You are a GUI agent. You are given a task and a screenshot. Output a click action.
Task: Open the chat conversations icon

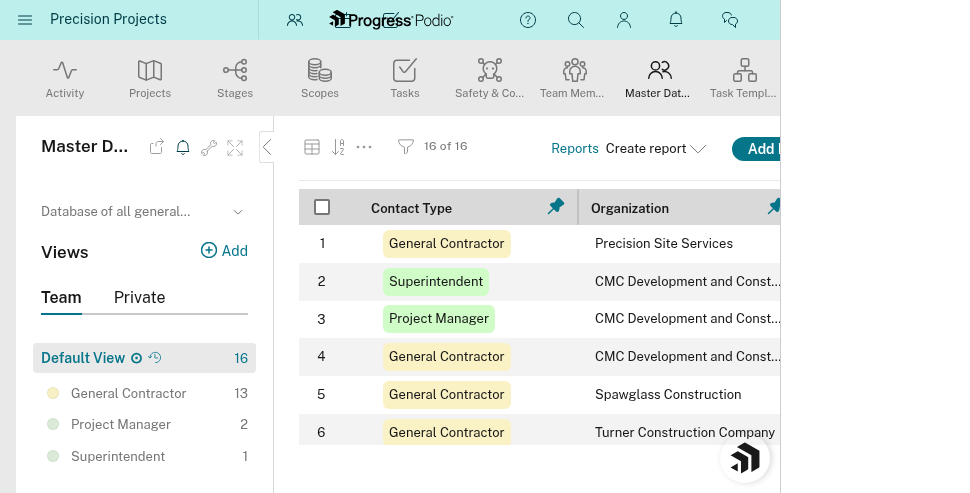pyautogui.click(x=730, y=20)
